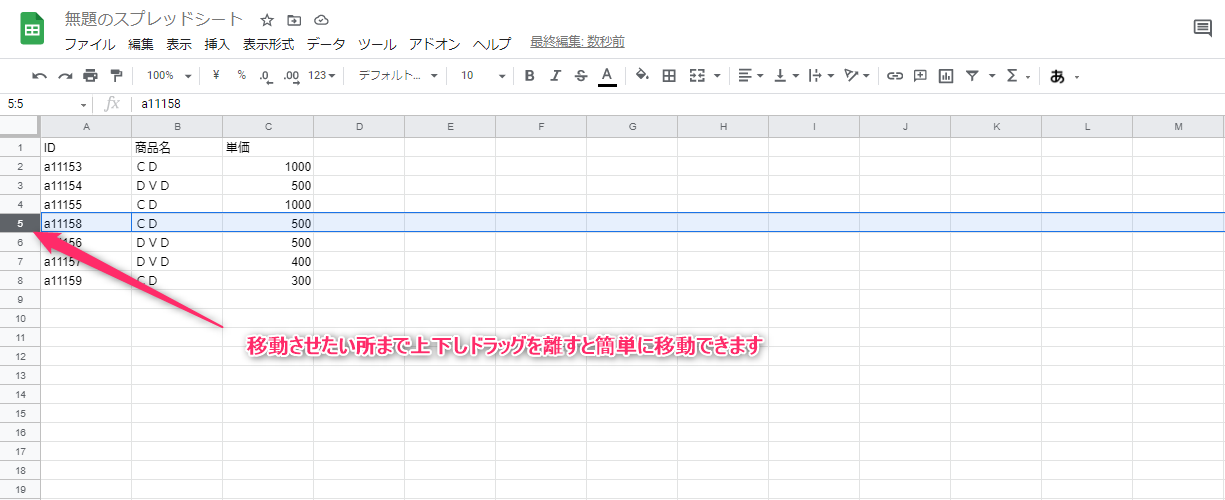Click the name box showing 5:5
The width and height of the screenshot is (1225, 500).
tap(46, 104)
